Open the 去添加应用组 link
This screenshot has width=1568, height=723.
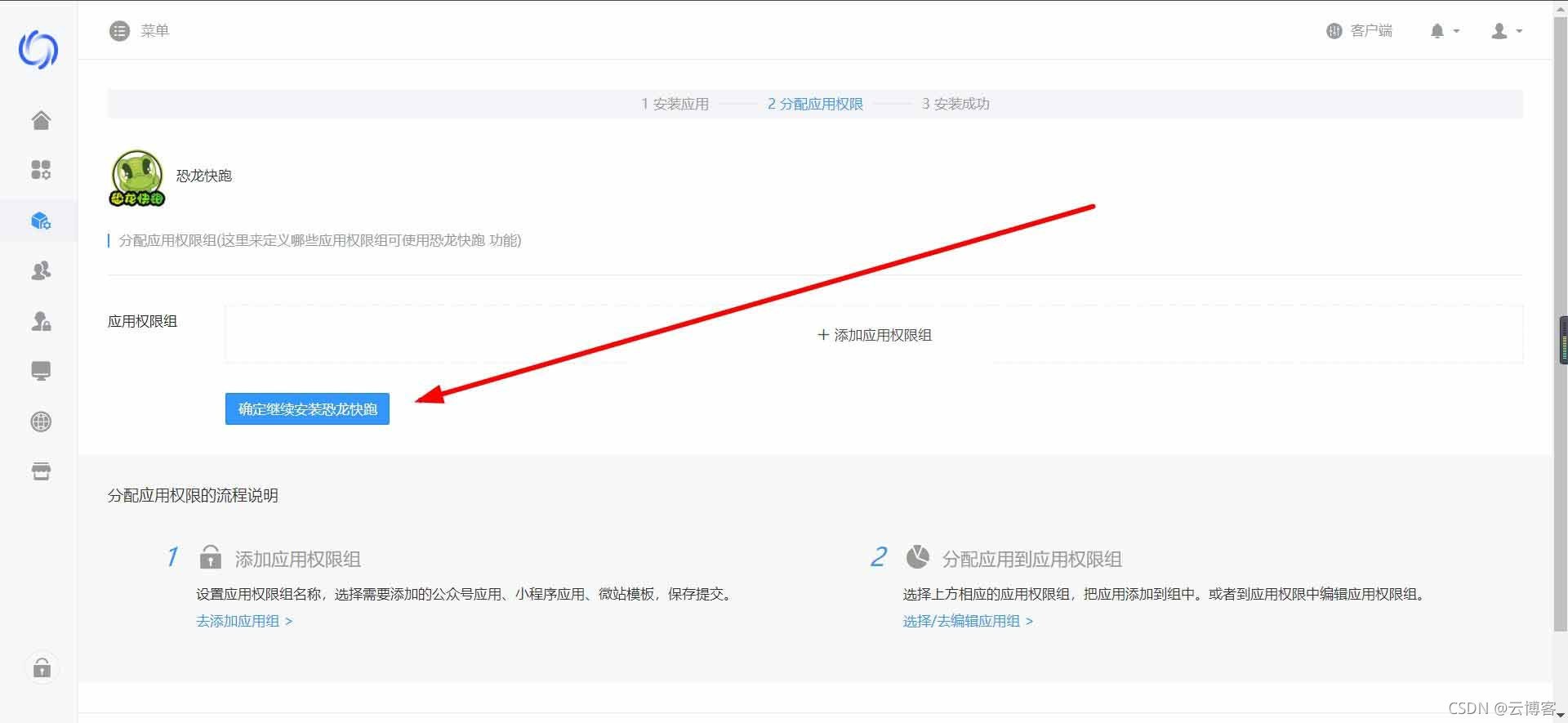[244, 621]
